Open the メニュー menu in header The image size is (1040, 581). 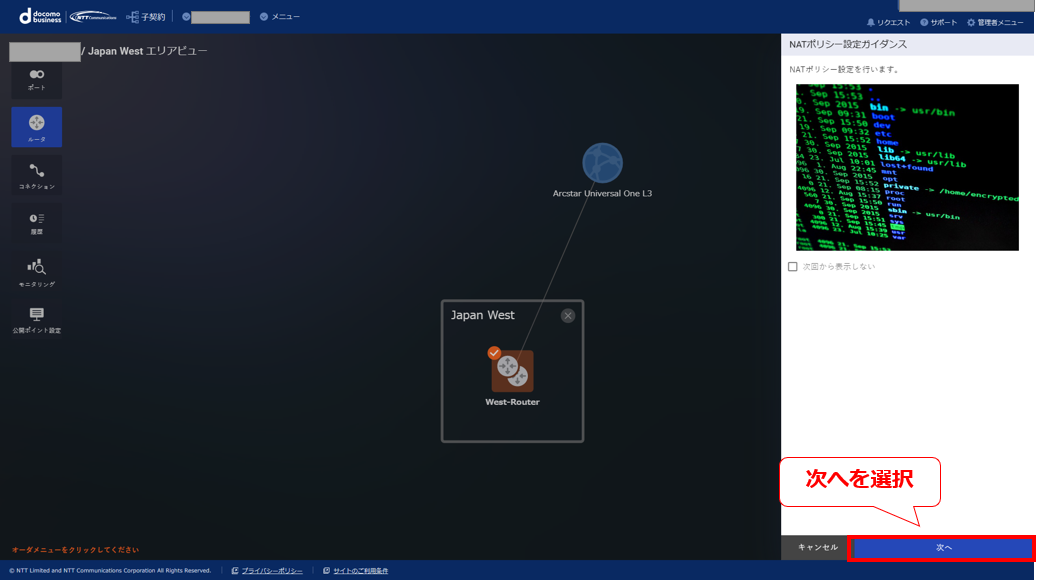280,17
